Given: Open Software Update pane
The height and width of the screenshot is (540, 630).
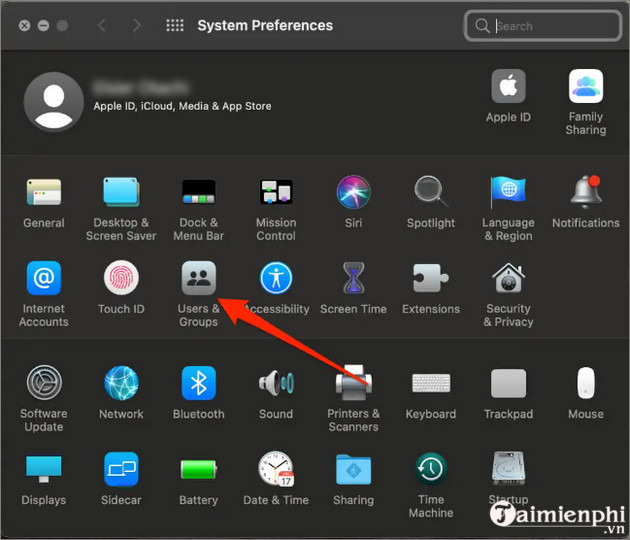Looking at the screenshot, I should coord(44,383).
